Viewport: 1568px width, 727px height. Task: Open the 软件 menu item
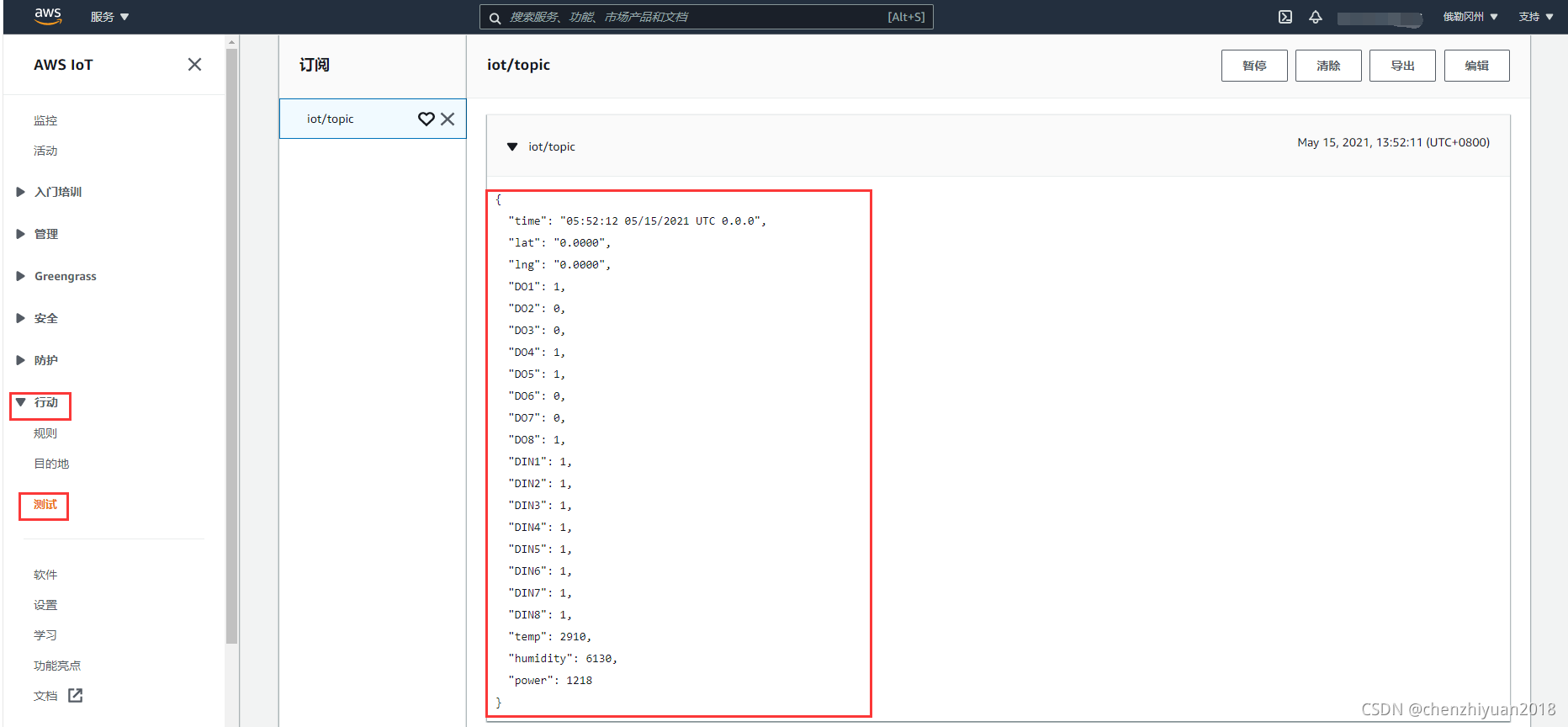45,575
